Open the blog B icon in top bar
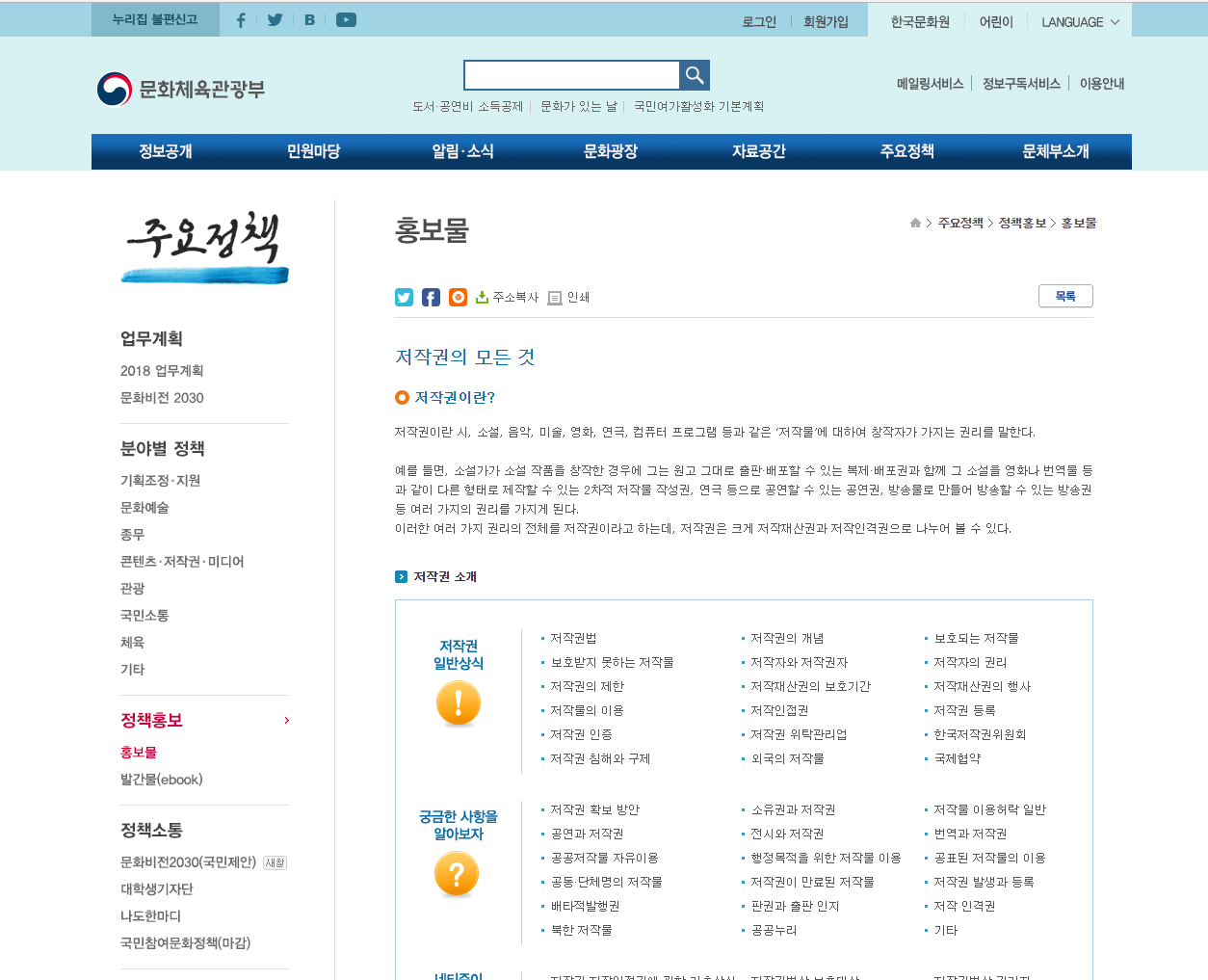1208x980 pixels. click(309, 19)
